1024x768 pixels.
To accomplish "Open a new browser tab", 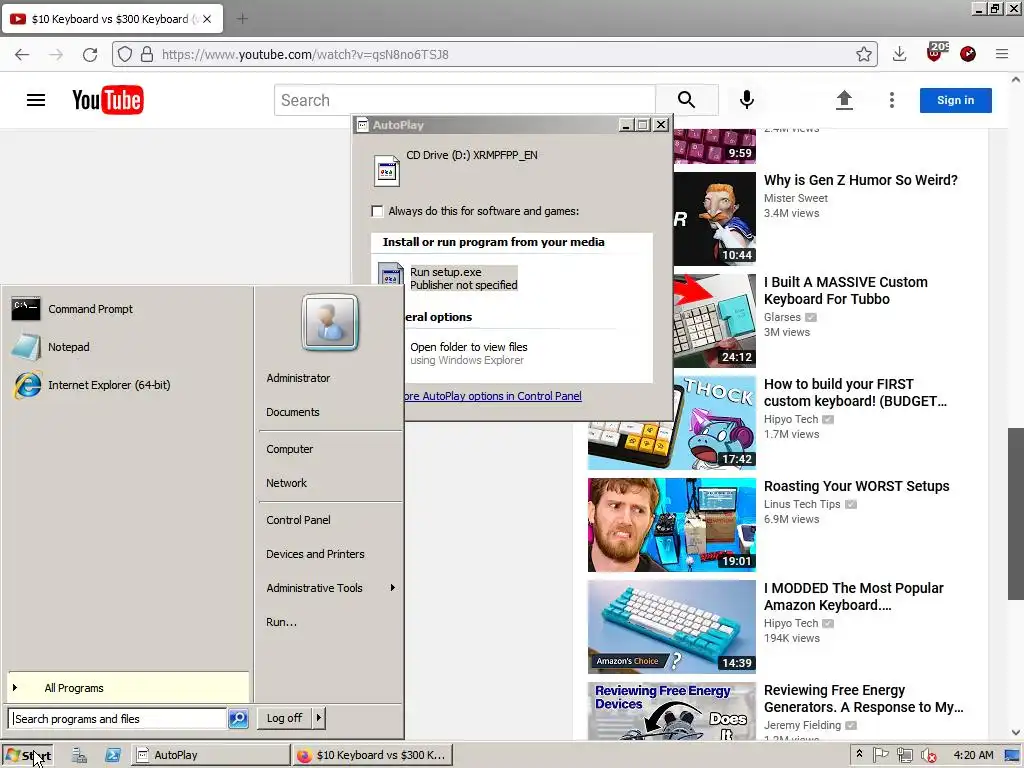I will [242, 19].
